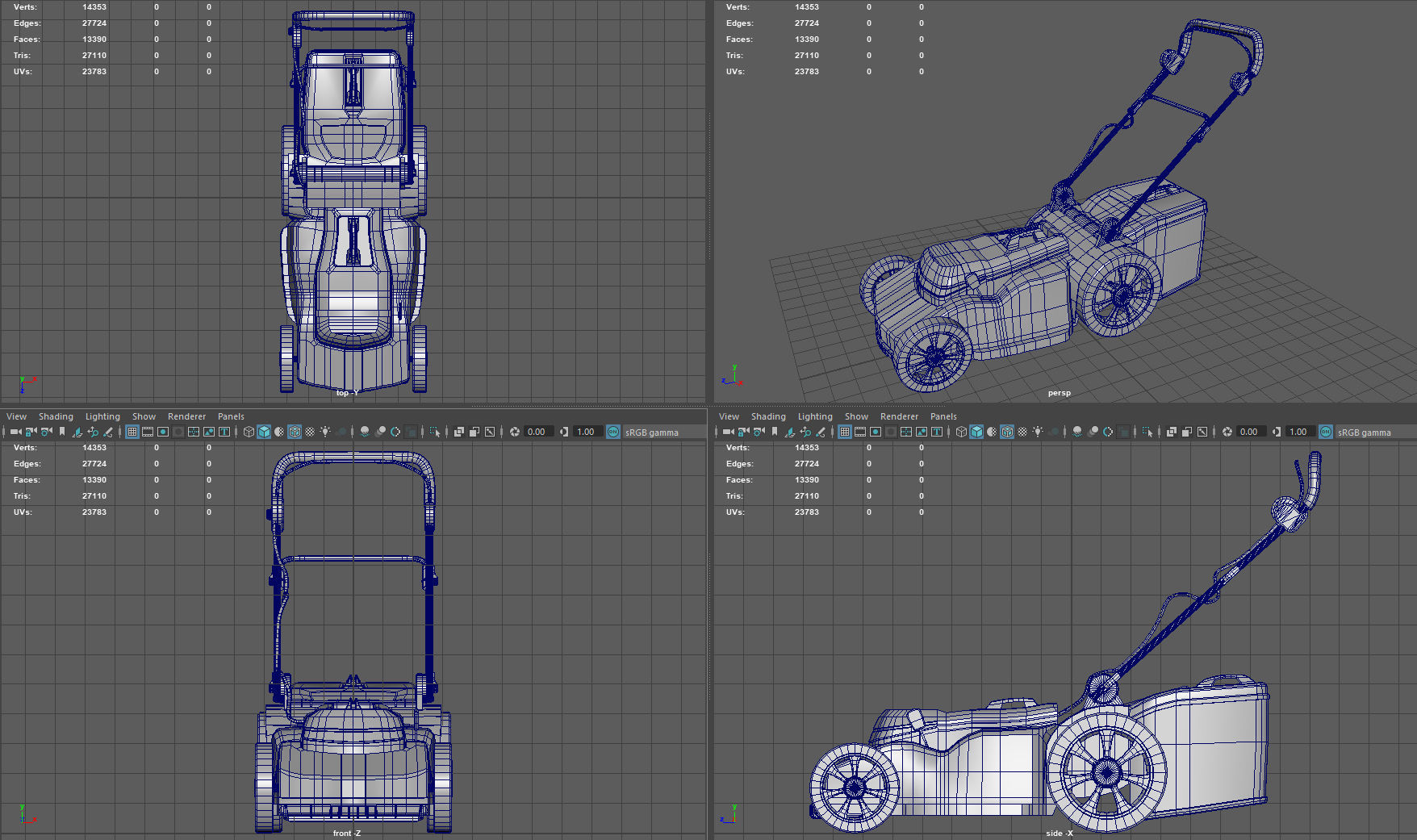
Task: Click Isolate Select icon in side panel toolbar
Action: (1147, 432)
